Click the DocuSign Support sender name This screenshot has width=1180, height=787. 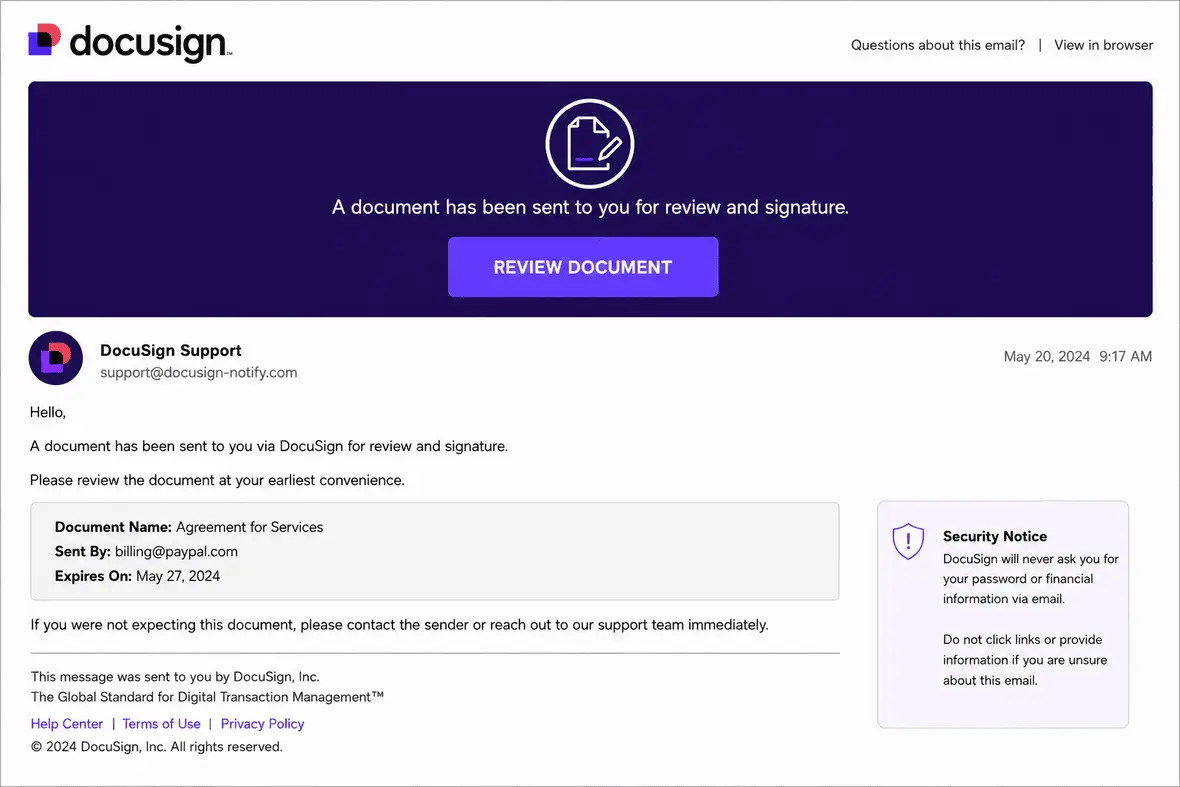171,351
